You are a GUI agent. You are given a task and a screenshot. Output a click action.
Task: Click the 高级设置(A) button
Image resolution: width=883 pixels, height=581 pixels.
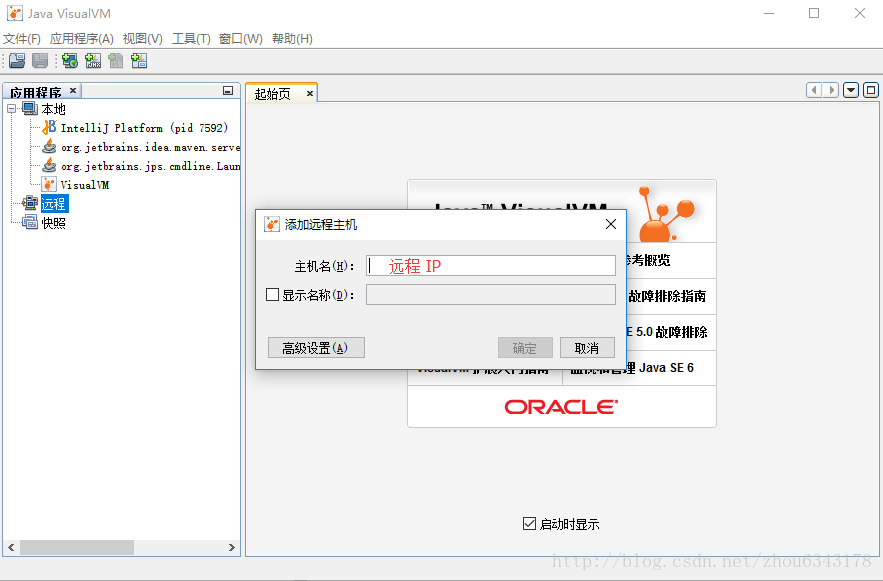[316, 348]
